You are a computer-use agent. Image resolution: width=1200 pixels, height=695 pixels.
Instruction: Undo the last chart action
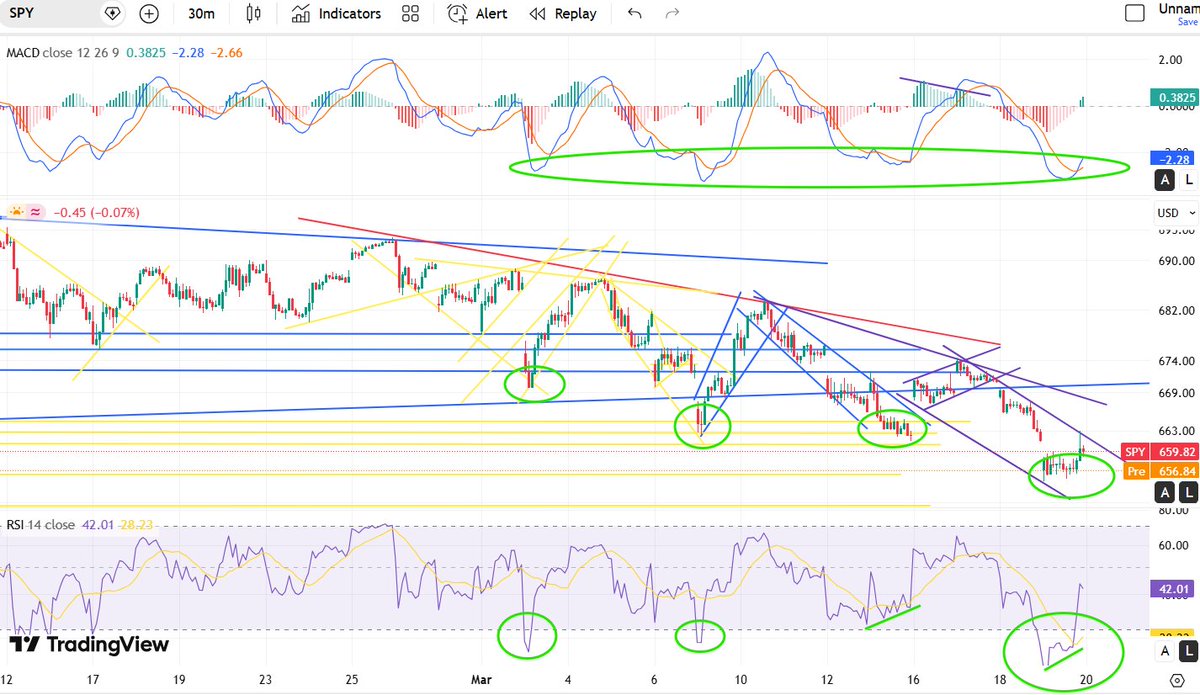(634, 14)
